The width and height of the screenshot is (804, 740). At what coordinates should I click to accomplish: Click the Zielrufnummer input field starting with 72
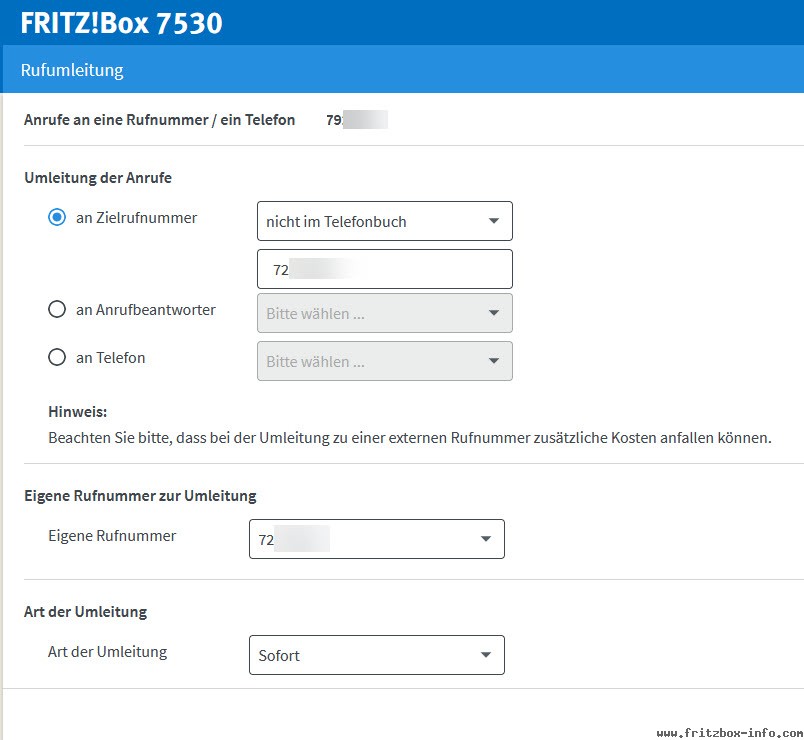(385, 269)
